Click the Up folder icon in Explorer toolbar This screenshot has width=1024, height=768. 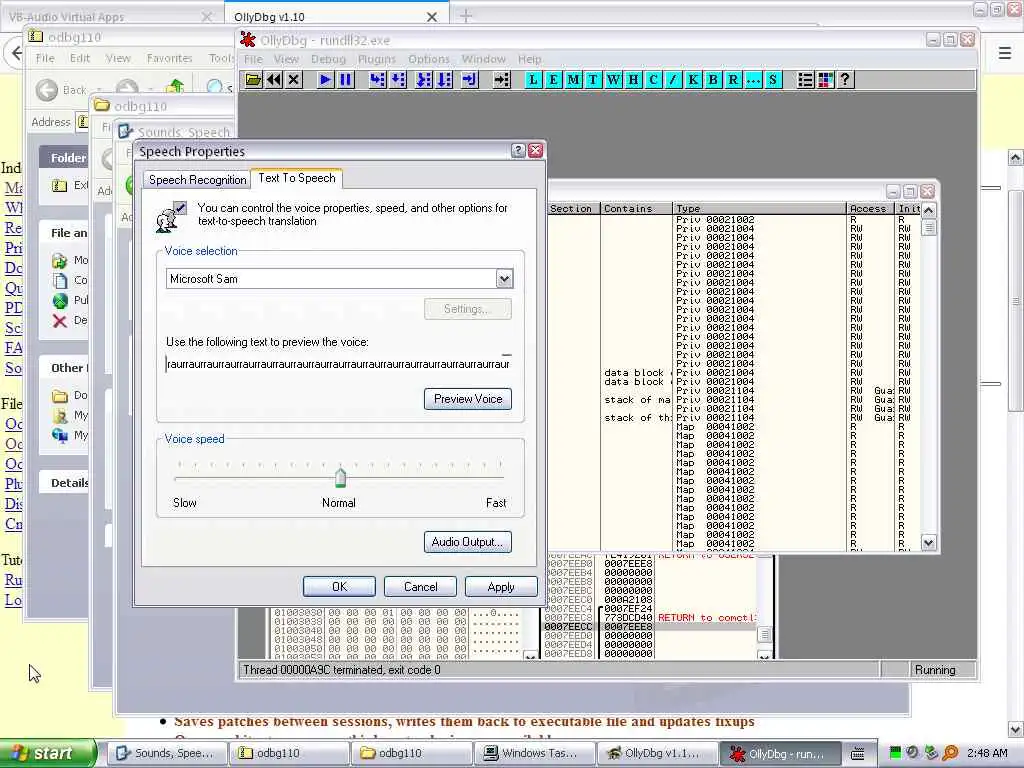[175, 88]
